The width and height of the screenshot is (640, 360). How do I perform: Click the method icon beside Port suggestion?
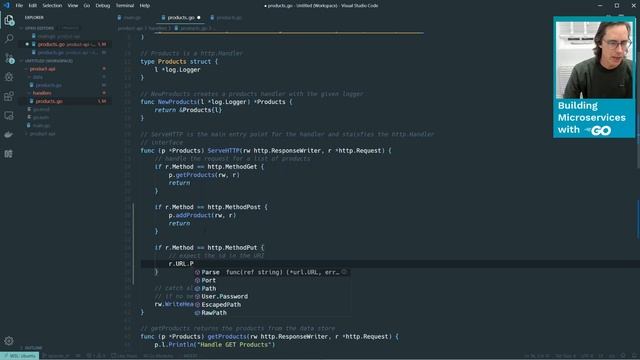tap(197, 280)
